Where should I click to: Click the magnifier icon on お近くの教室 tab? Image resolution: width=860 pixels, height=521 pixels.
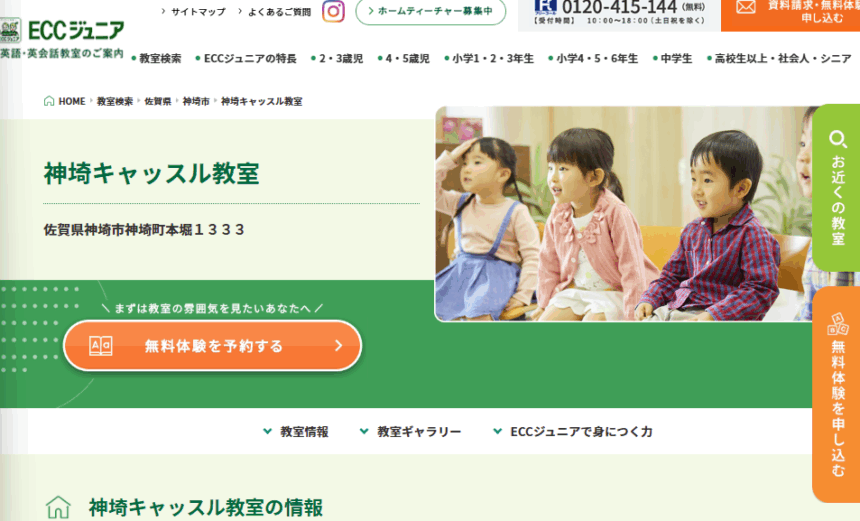click(838, 139)
